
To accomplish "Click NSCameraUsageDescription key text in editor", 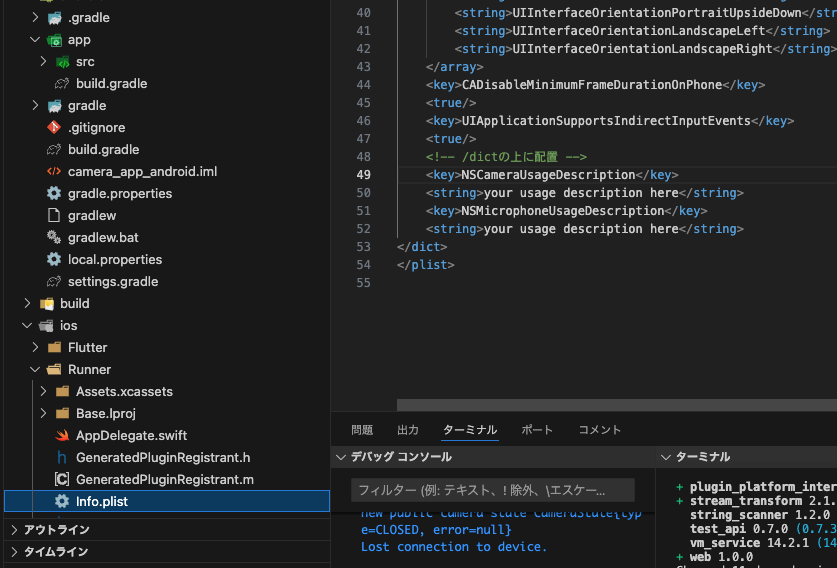I will [548, 175].
